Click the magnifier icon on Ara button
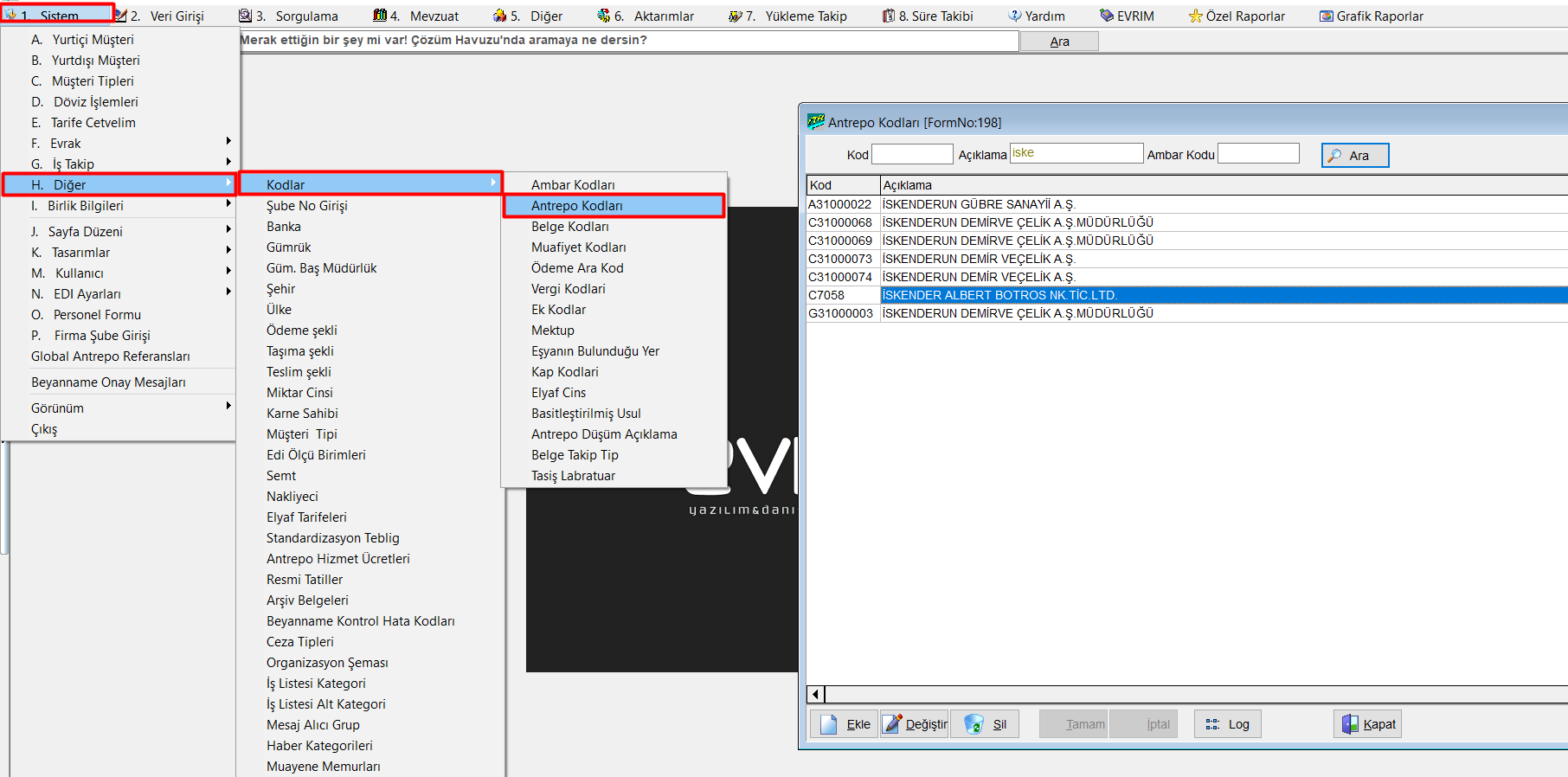The image size is (1568, 777). point(1335,155)
